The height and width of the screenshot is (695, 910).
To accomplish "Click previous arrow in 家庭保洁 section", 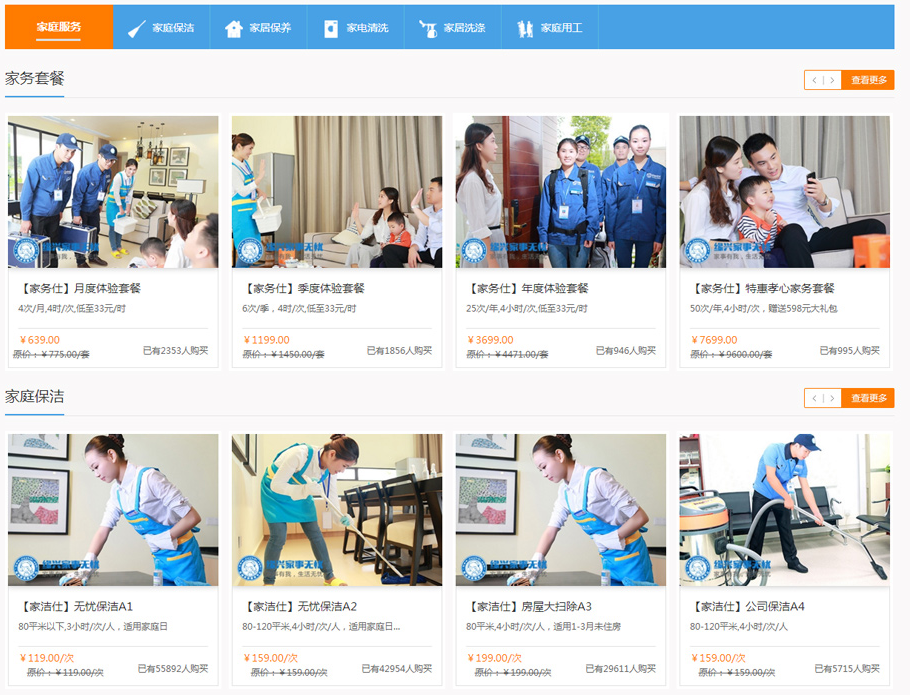I will [814, 398].
